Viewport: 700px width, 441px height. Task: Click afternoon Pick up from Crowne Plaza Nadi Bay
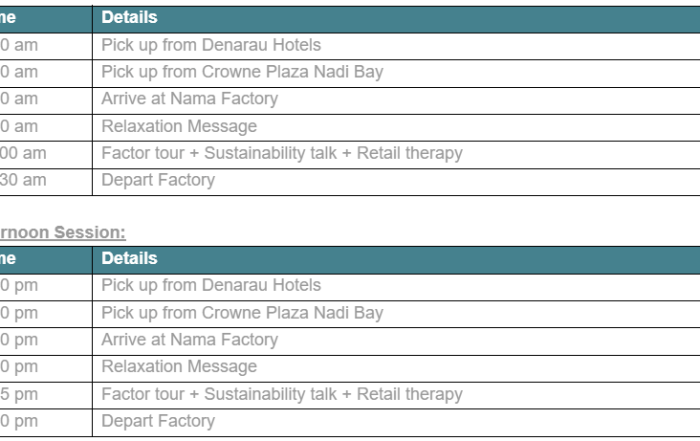242,313
